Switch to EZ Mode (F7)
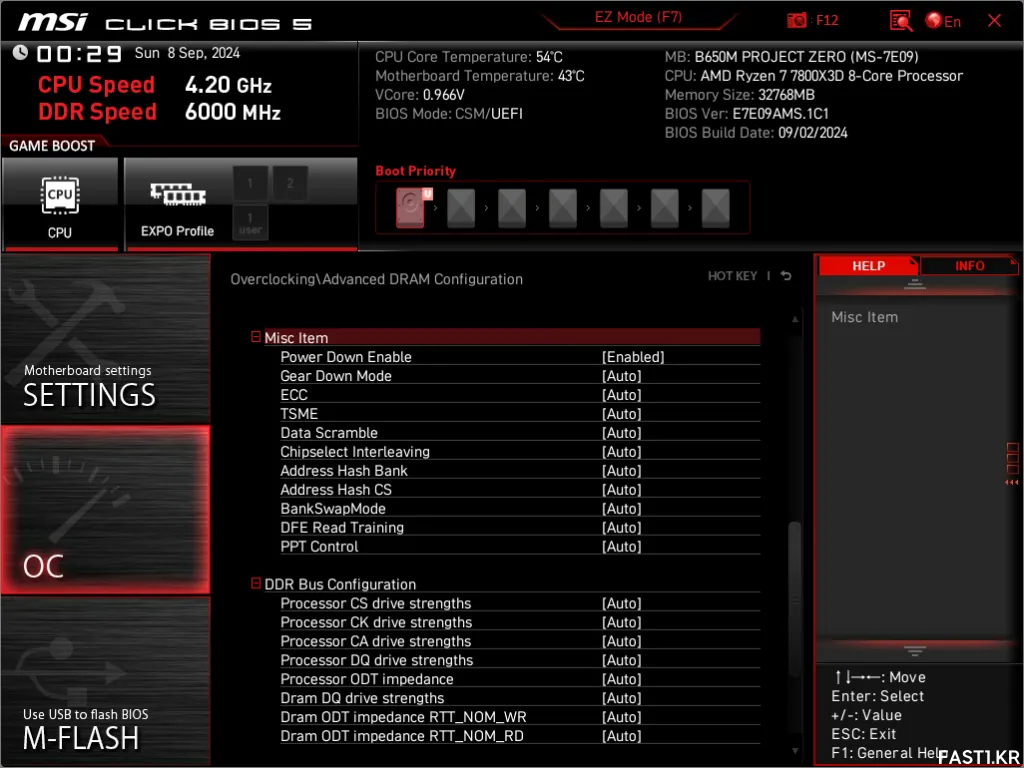Screen dimensions: 1024x768 [x=637, y=18]
